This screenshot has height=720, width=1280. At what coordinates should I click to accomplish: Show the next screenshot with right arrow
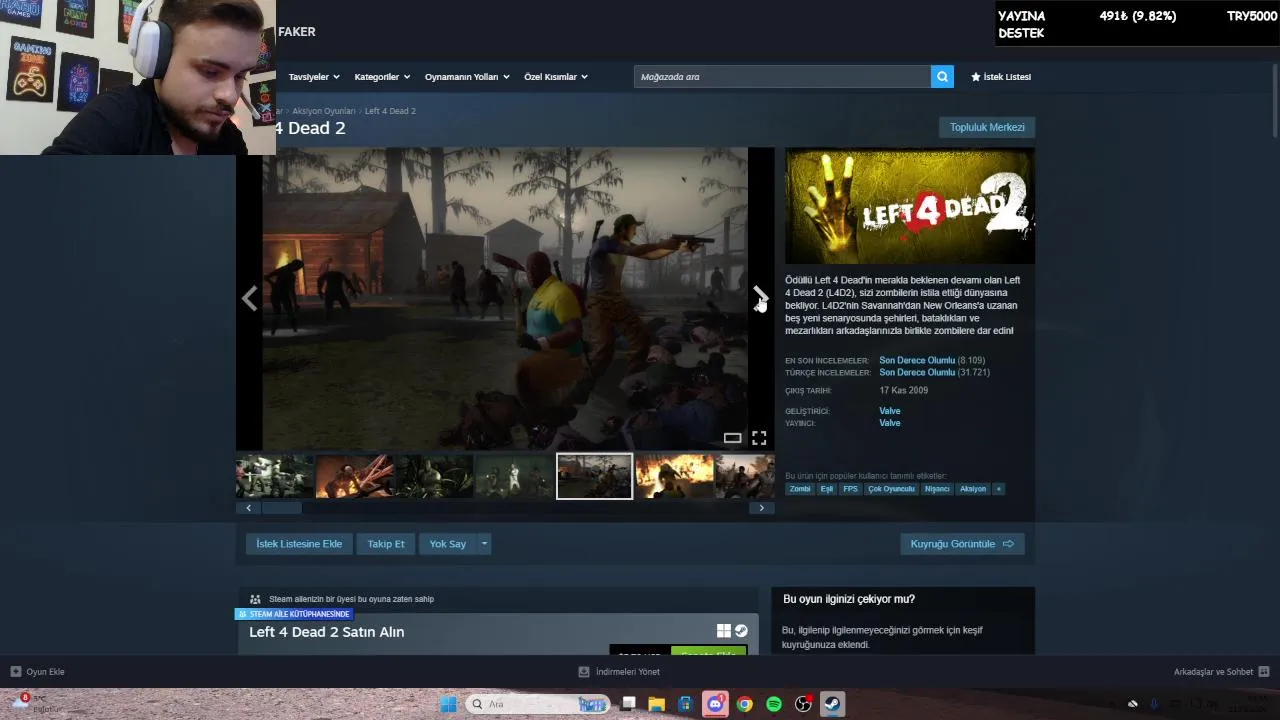click(760, 298)
